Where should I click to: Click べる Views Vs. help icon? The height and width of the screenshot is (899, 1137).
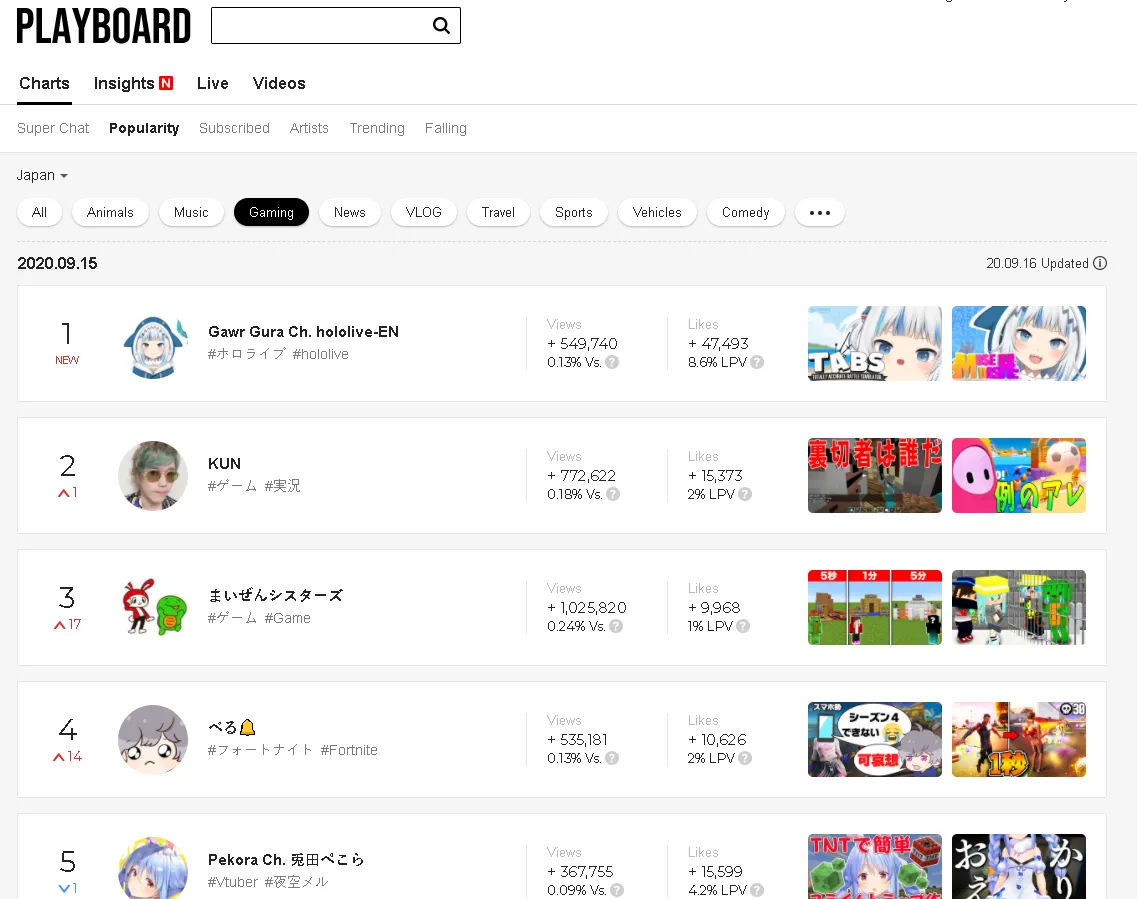[x=612, y=758]
